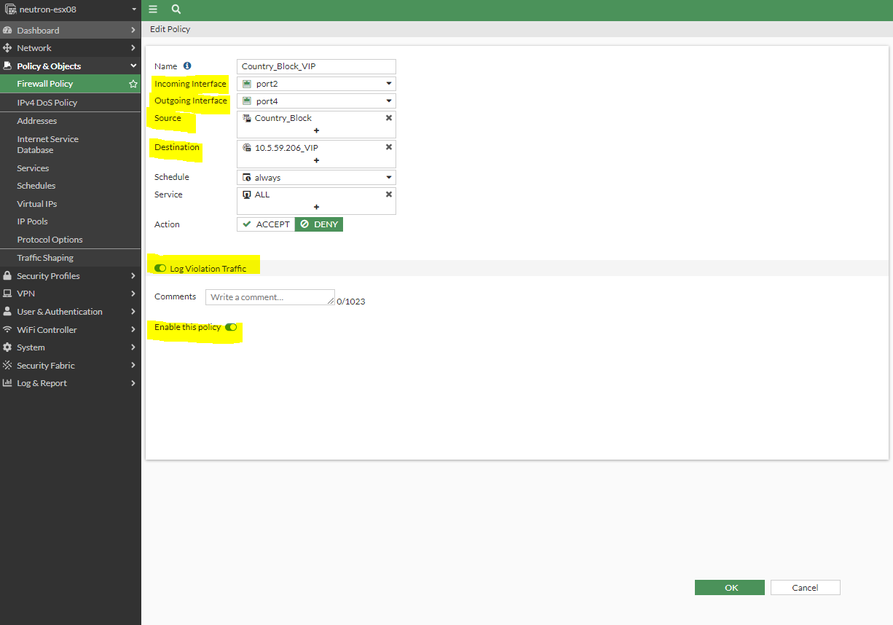This screenshot has height=625, width=893.
Task: Click the Security Fabric icon
Action: coord(7,365)
